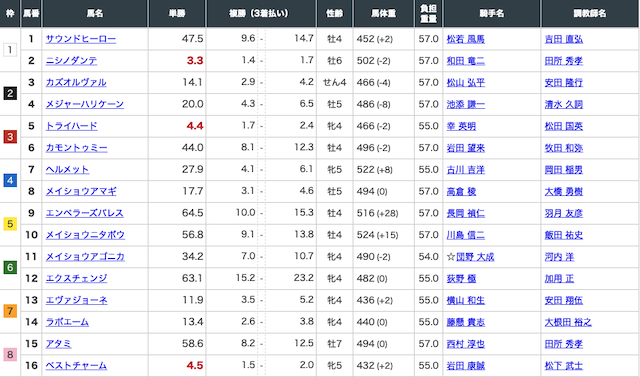
Task: Click the pink frame 8 badge
Action: click(10, 355)
